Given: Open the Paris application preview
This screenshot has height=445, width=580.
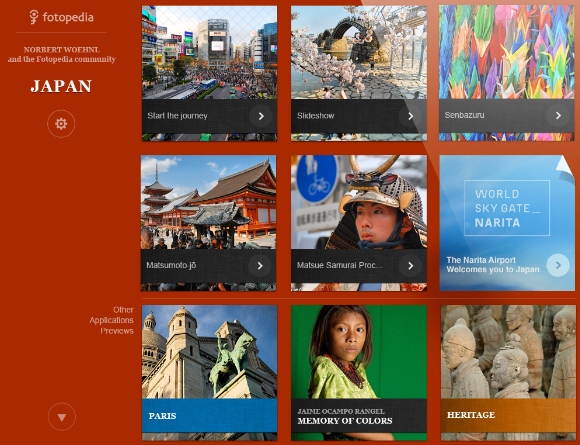Looking at the screenshot, I should coord(209,372).
